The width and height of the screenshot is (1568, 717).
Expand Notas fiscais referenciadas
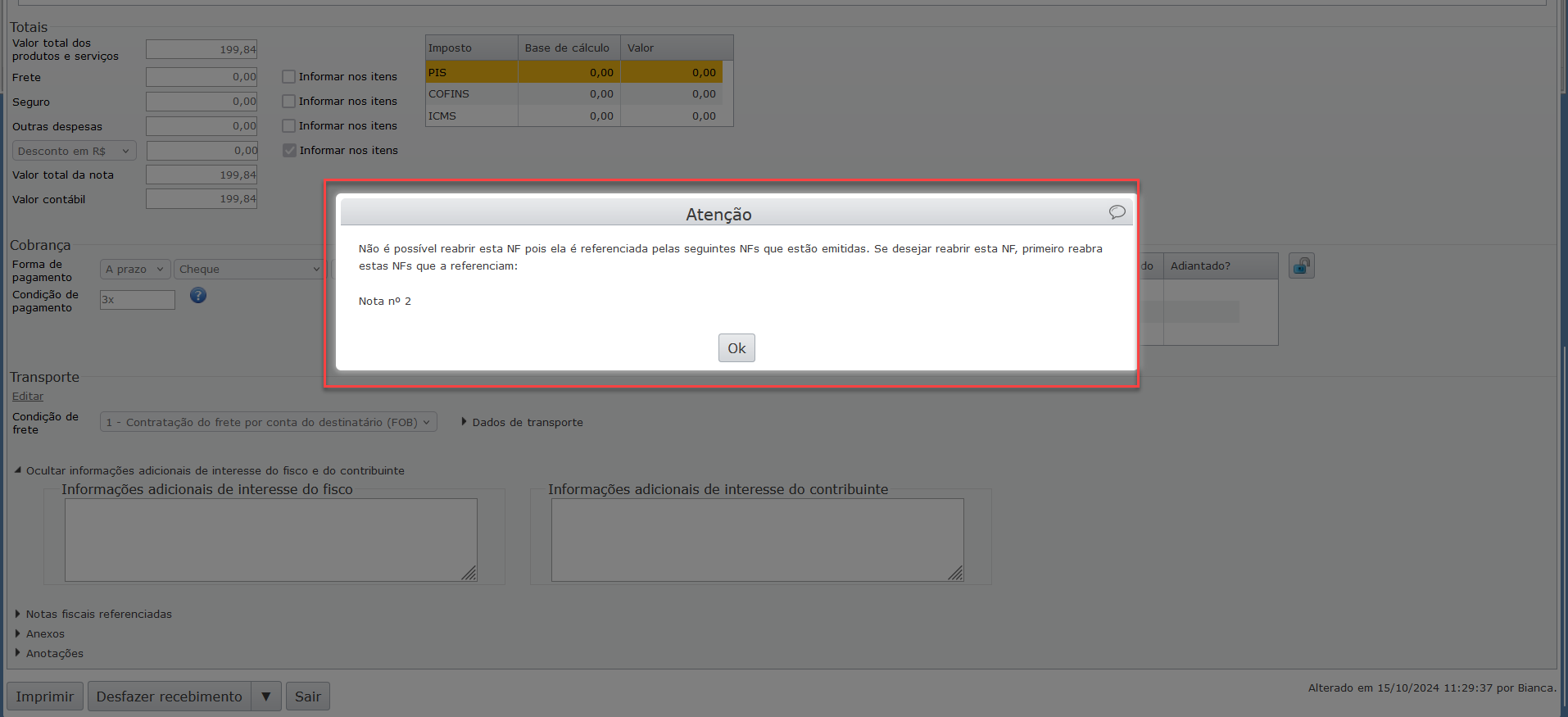[x=93, y=615]
